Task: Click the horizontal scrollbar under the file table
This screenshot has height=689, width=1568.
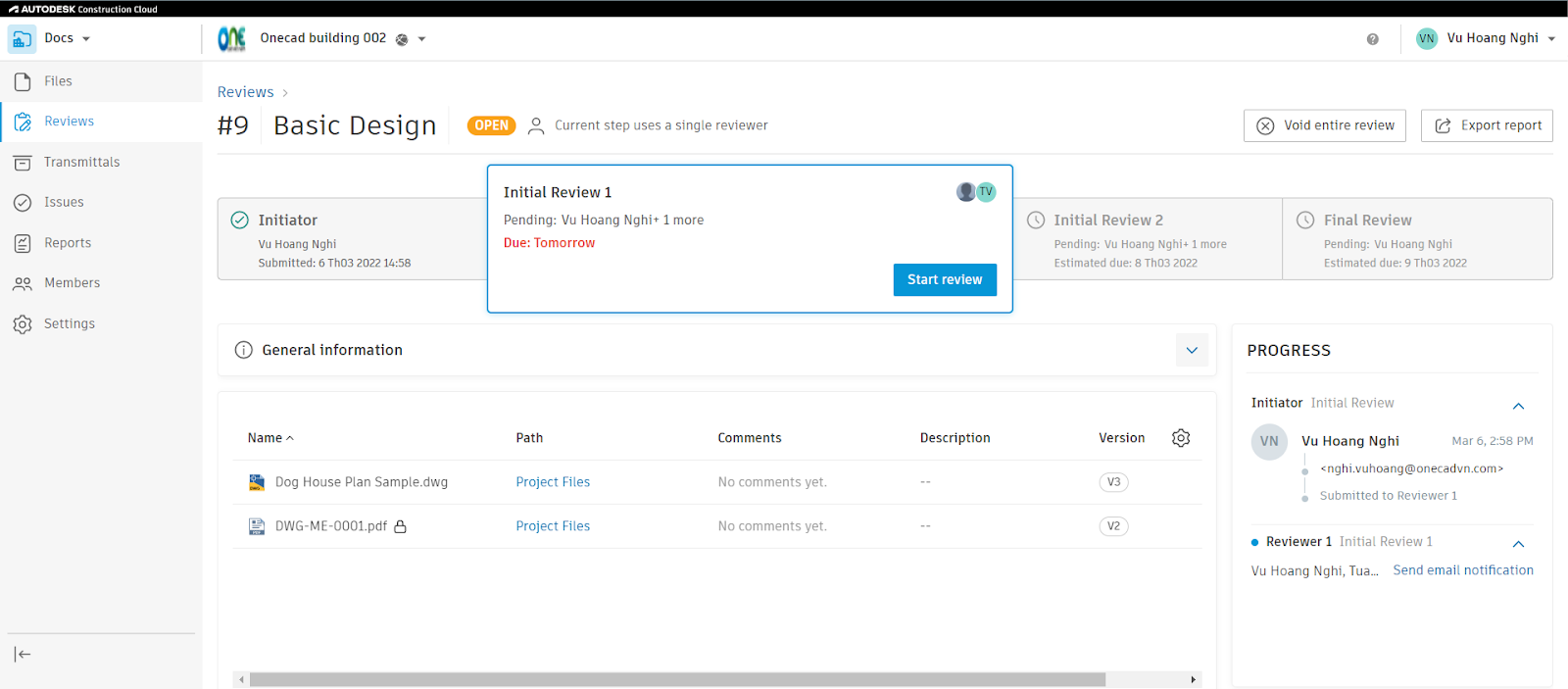Action: coord(677,679)
